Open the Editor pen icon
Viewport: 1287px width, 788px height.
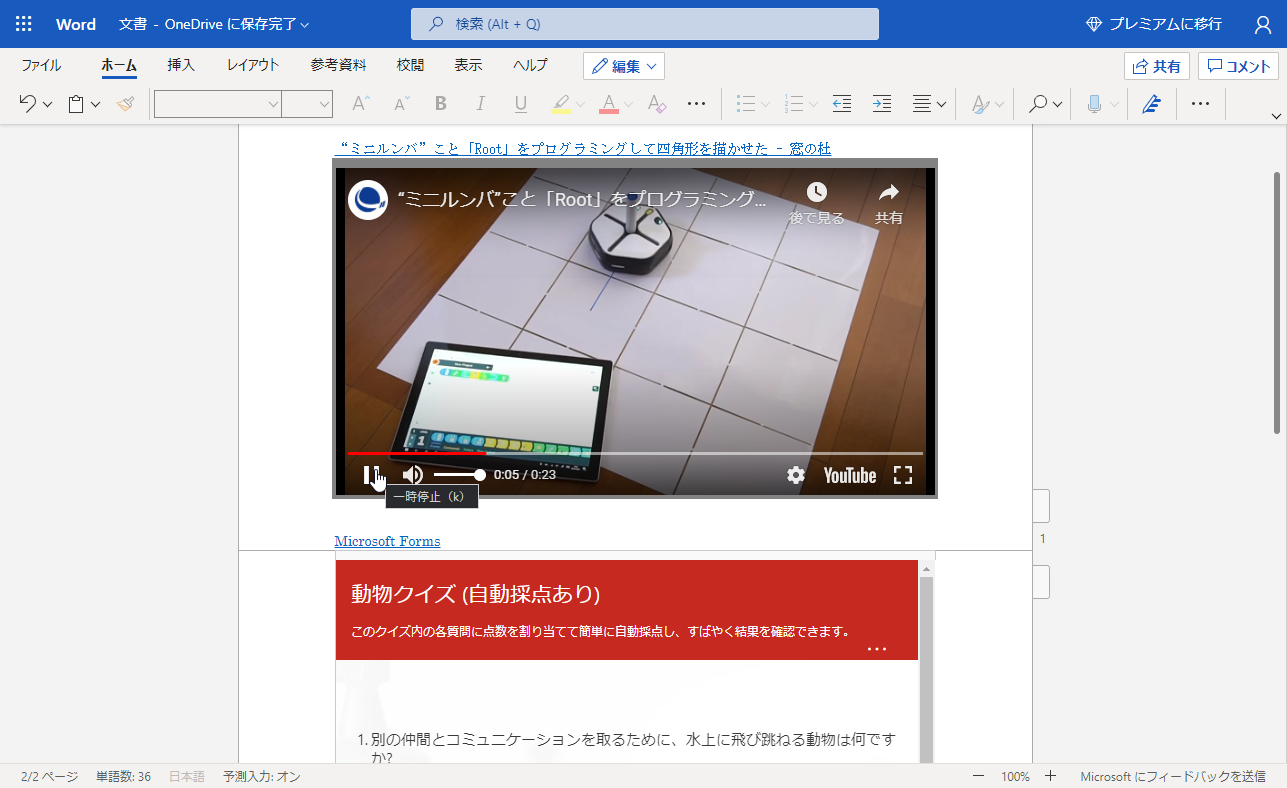[1151, 103]
